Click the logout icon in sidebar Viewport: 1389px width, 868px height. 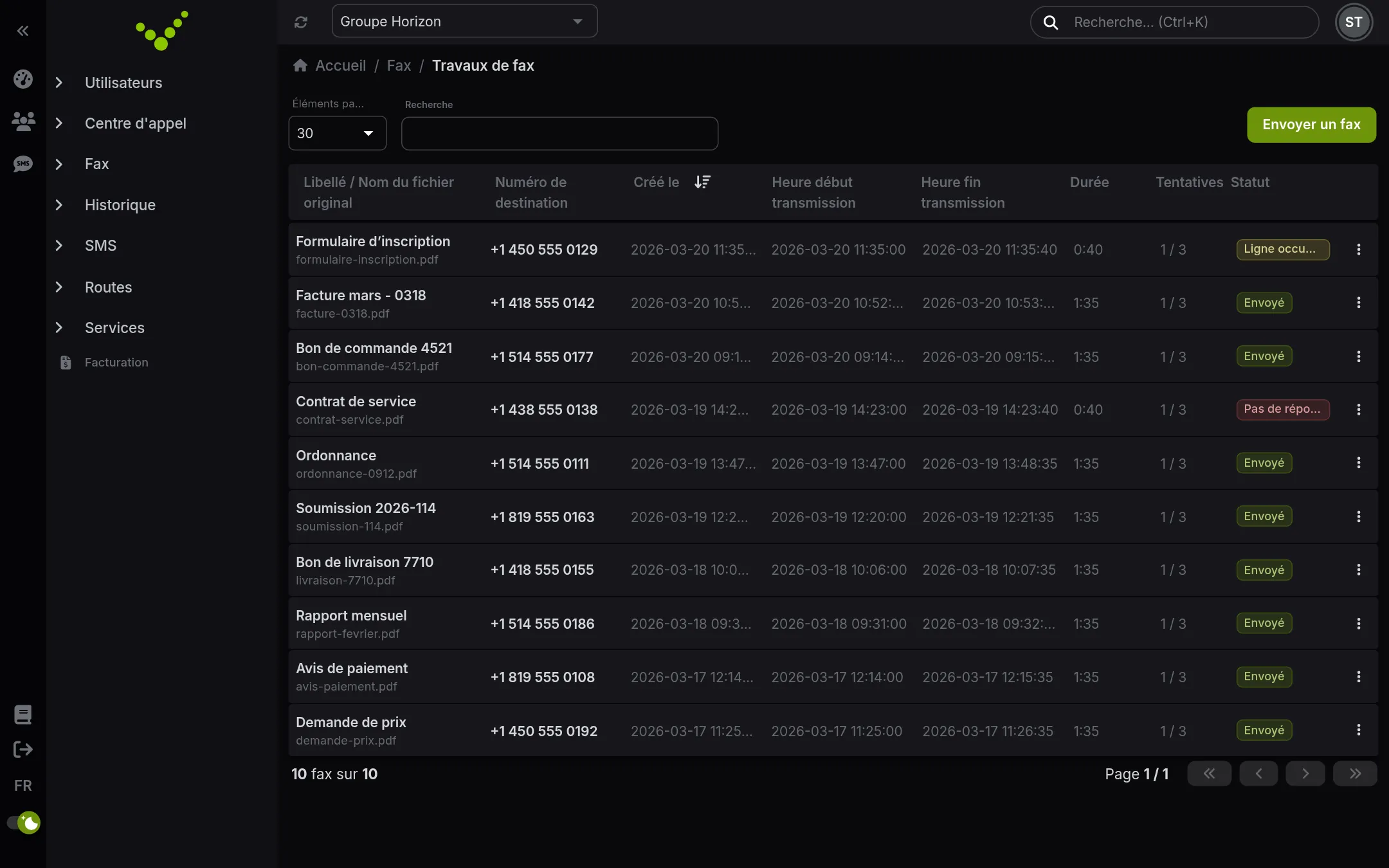coord(23,749)
